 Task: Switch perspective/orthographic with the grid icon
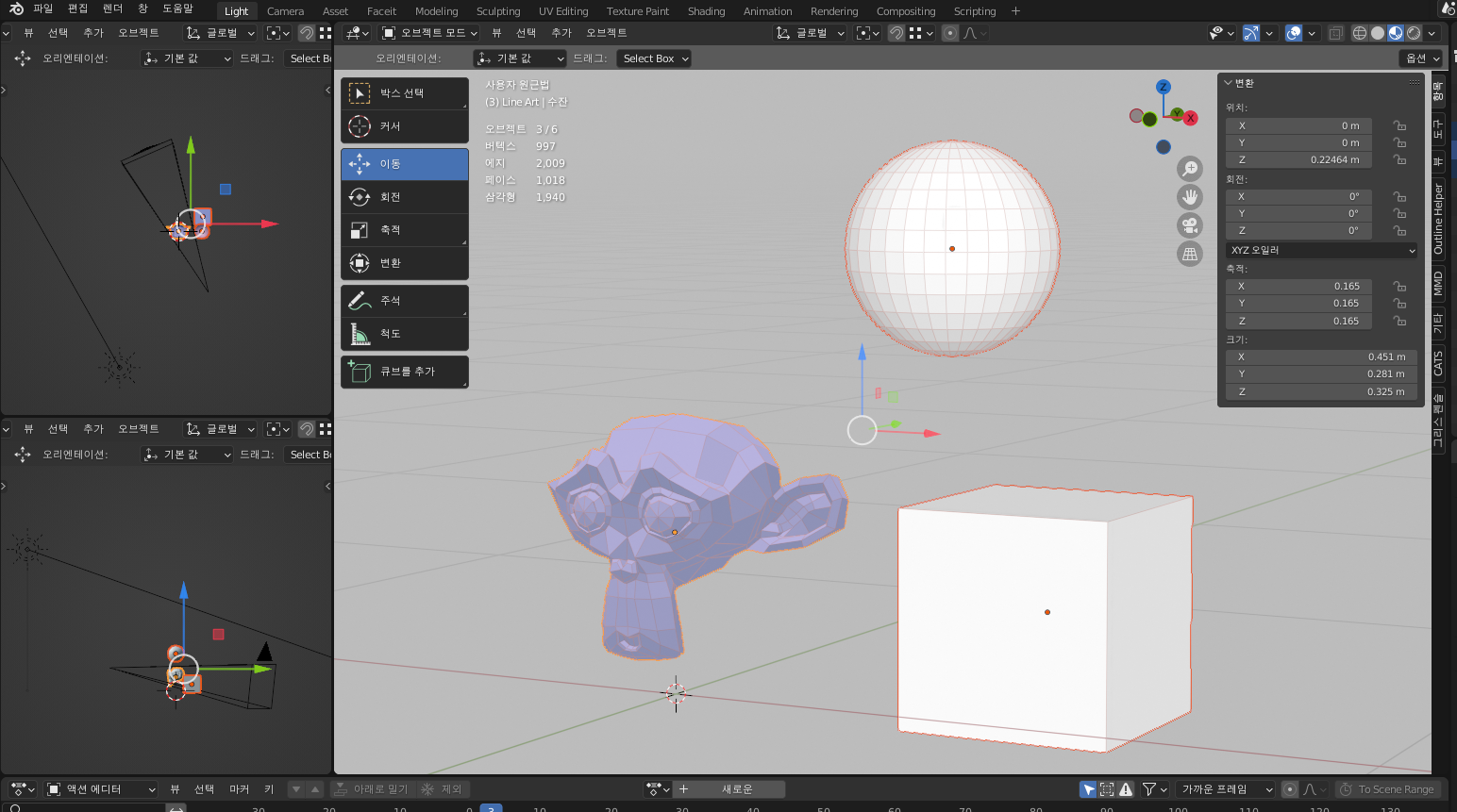click(1190, 254)
